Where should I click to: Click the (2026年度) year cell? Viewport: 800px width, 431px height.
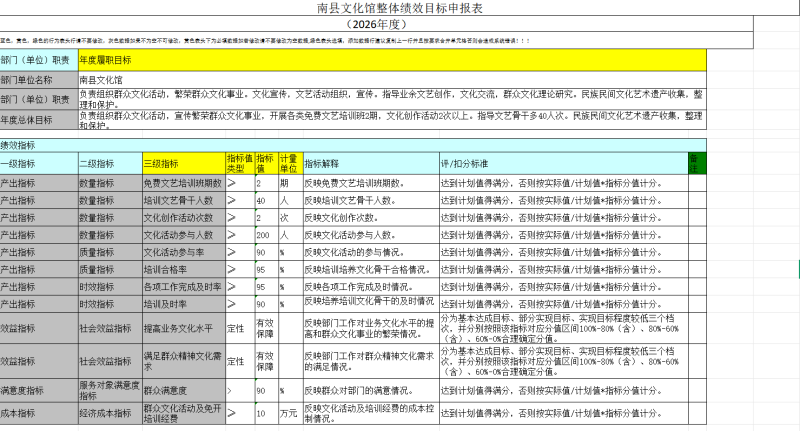(x=399, y=23)
